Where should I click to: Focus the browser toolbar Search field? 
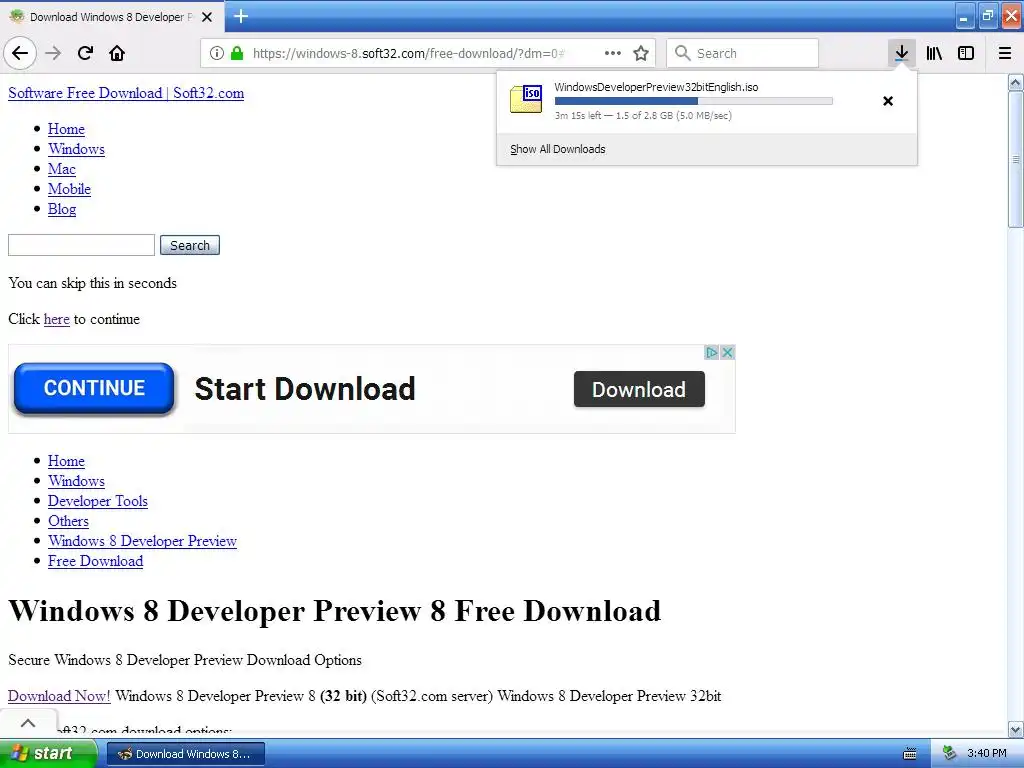743,53
